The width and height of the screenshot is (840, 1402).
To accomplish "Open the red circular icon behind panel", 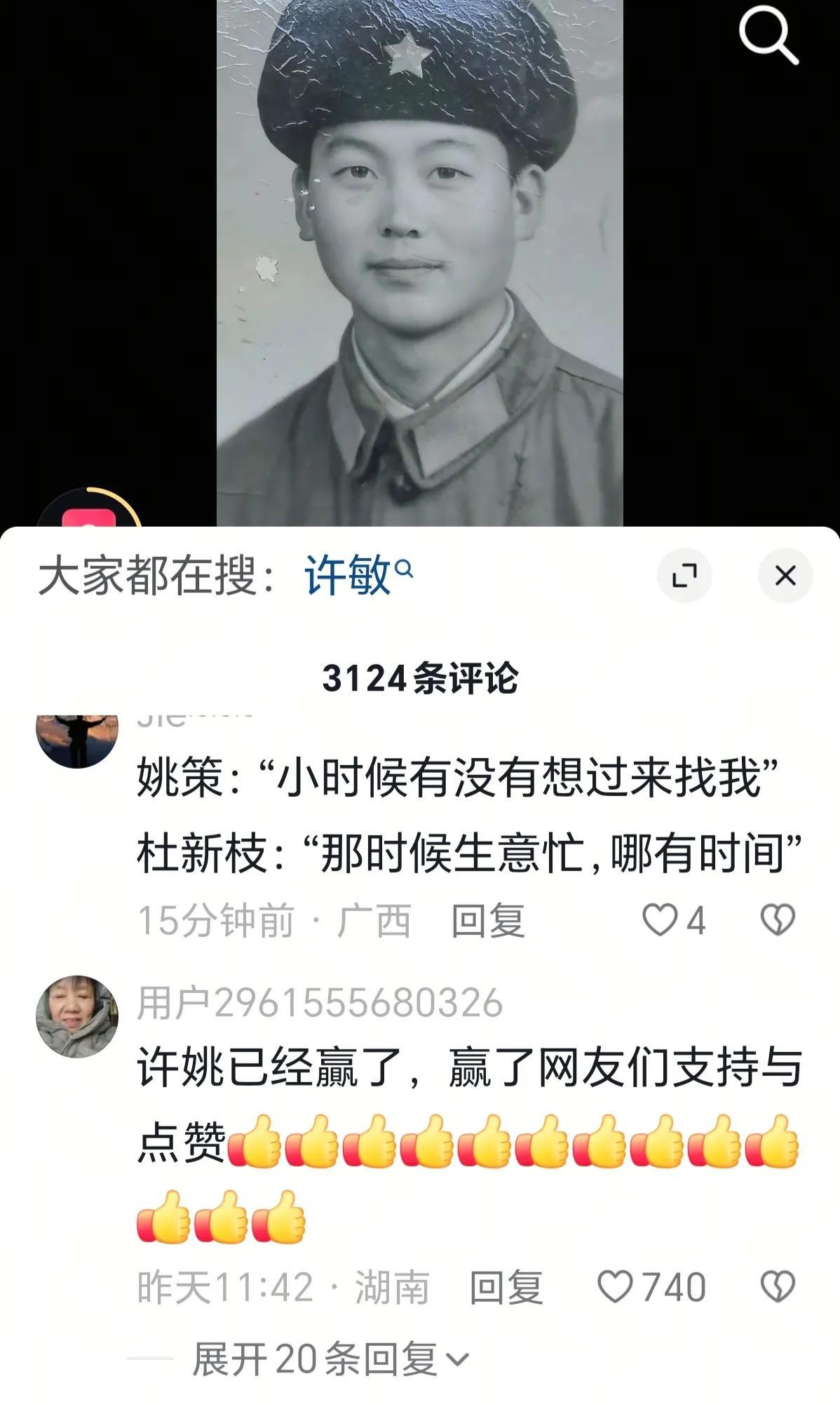I will point(89,511).
